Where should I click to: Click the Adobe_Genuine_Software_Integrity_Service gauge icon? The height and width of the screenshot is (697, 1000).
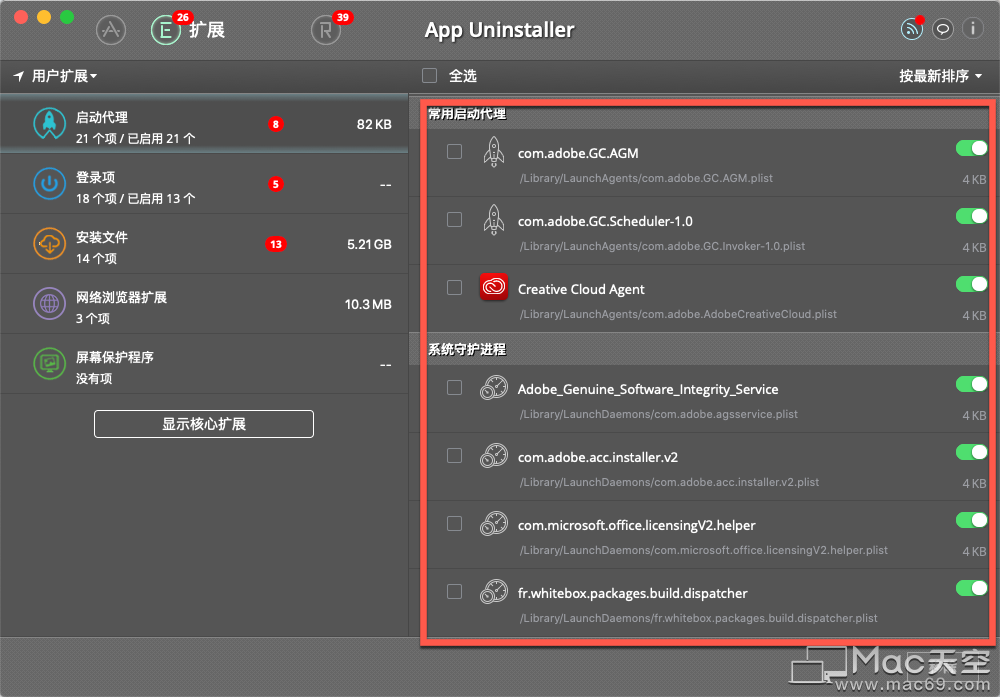click(494, 388)
